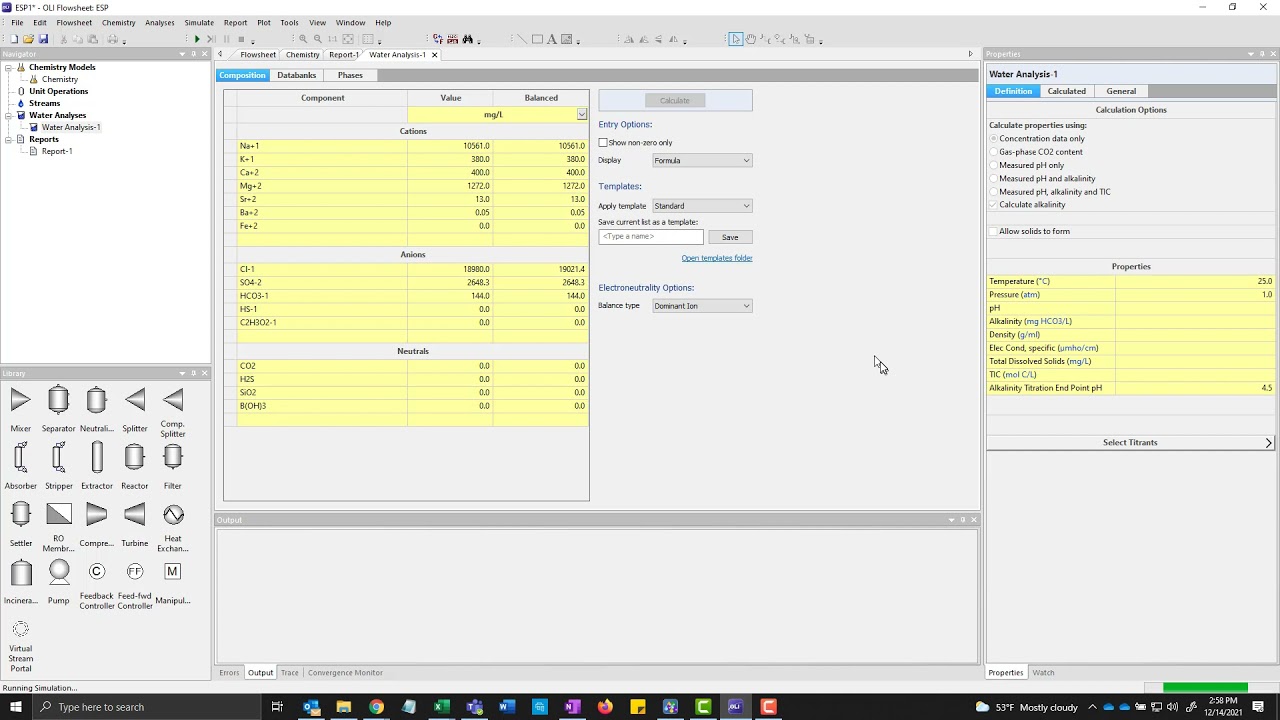Screen dimensions: 1280x720
Task: Pick the Stripper unit from Library
Action: coord(58,458)
